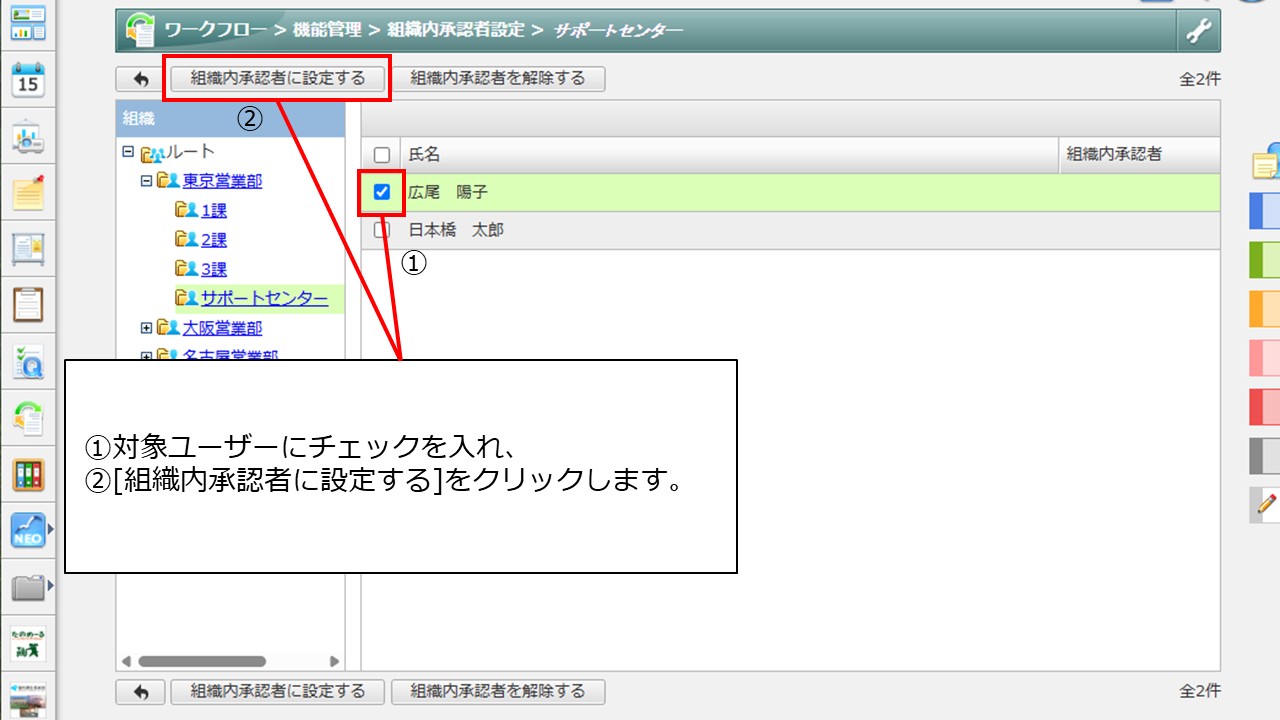1280x720 pixels.
Task: Click 組織内承認者を解除する above the list
Action: (498, 78)
